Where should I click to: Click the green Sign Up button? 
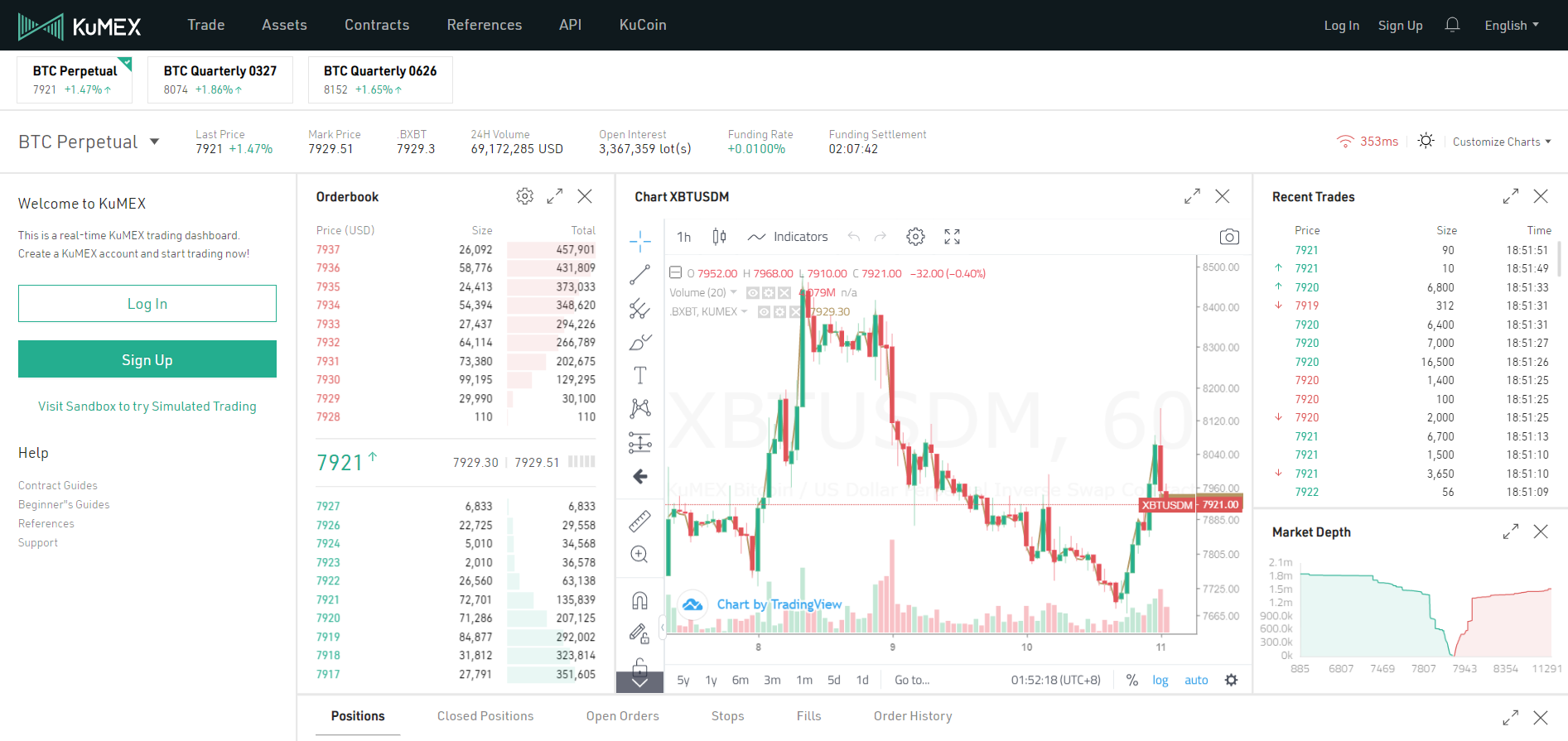pos(147,359)
